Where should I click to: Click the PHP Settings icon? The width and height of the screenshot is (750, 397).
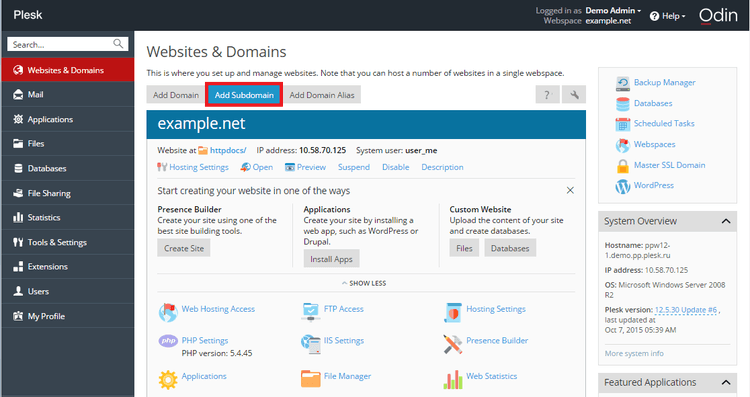pyautogui.click(x=168, y=341)
